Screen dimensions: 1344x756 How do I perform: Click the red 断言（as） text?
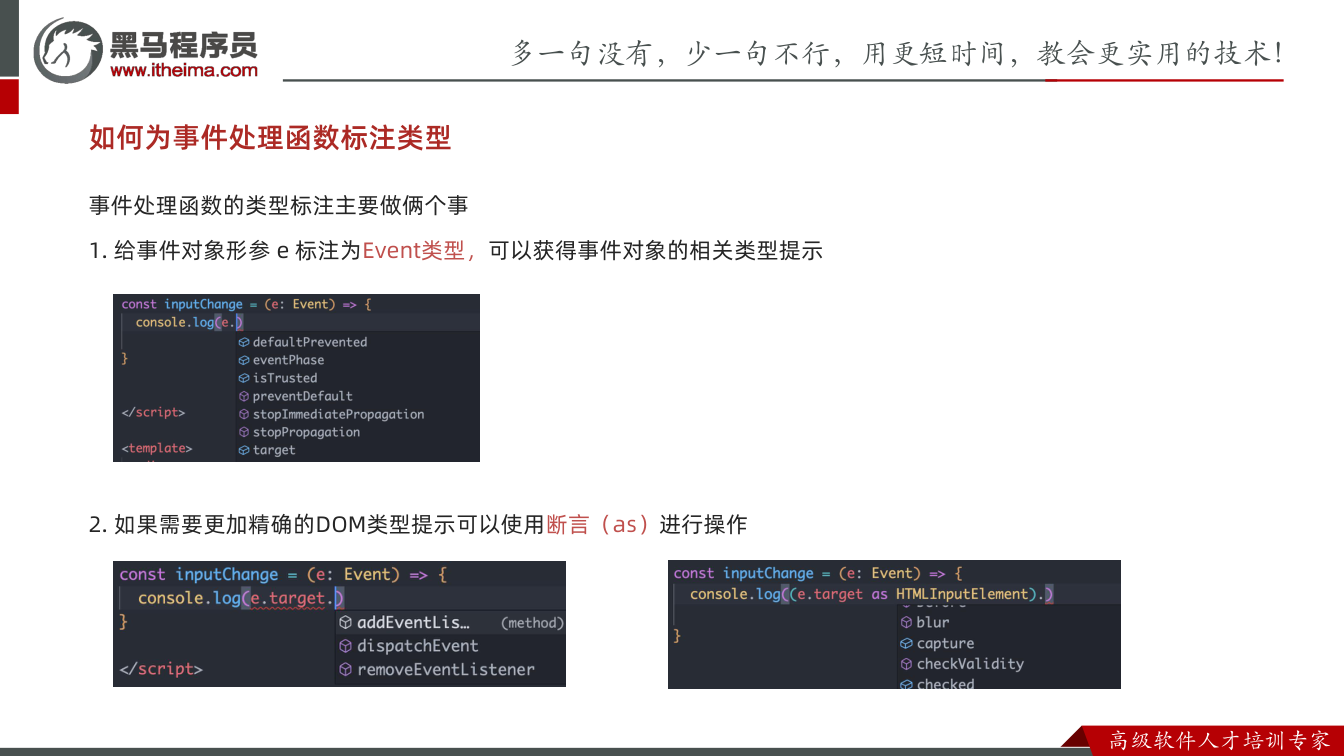pos(599,524)
